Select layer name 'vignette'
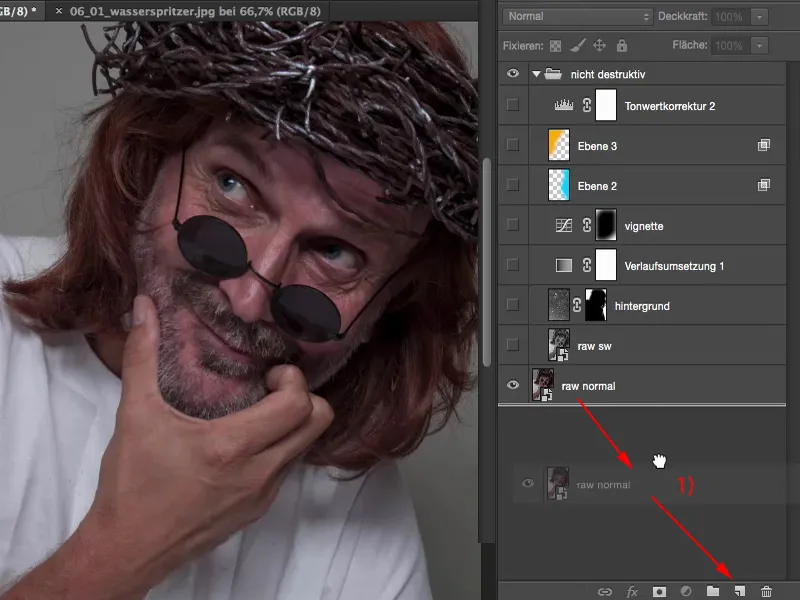The height and width of the screenshot is (600, 800). pyautogui.click(x=644, y=226)
